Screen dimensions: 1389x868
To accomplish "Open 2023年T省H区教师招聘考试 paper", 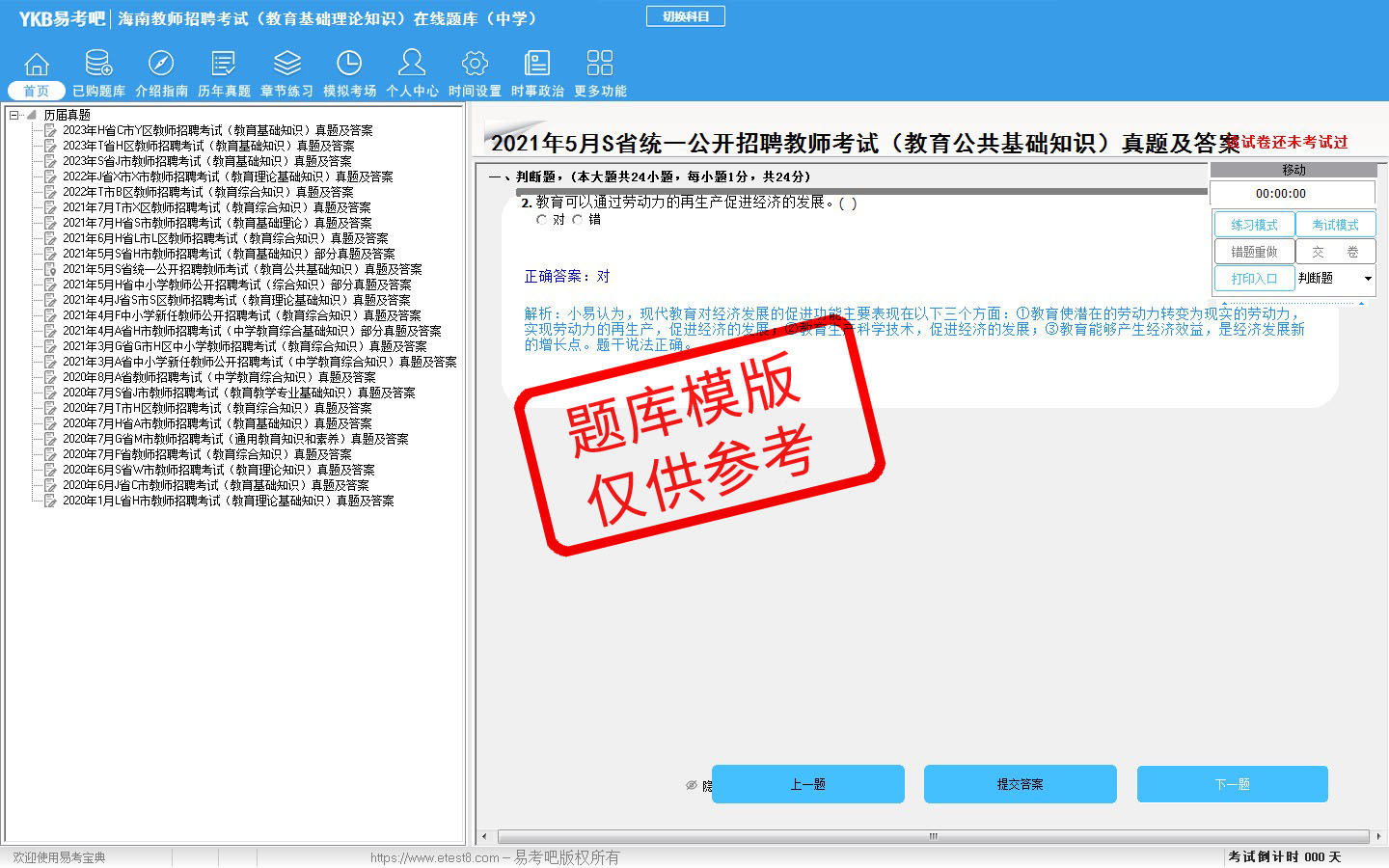I will point(208,146).
